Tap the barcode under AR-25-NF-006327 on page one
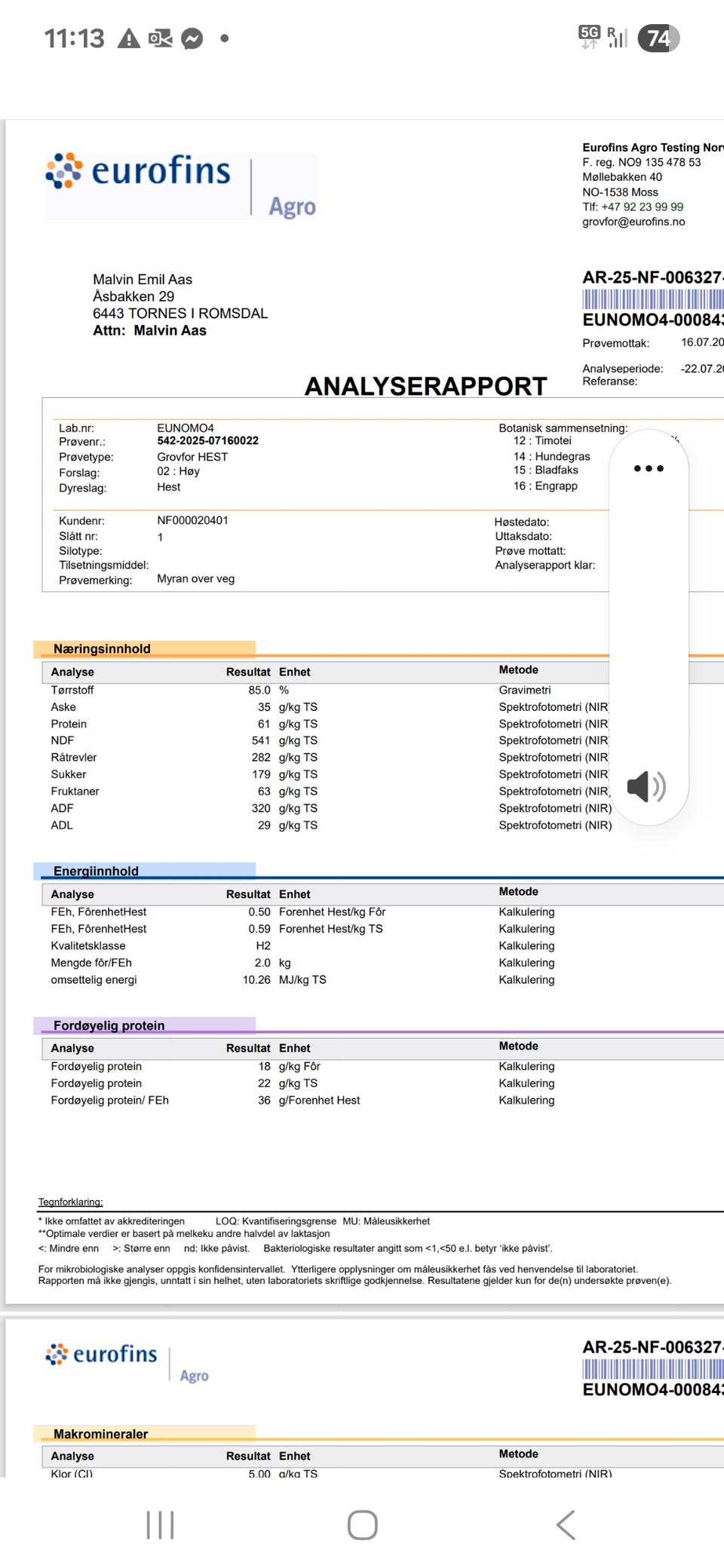The height and width of the screenshot is (1568, 724). click(653, 299)
